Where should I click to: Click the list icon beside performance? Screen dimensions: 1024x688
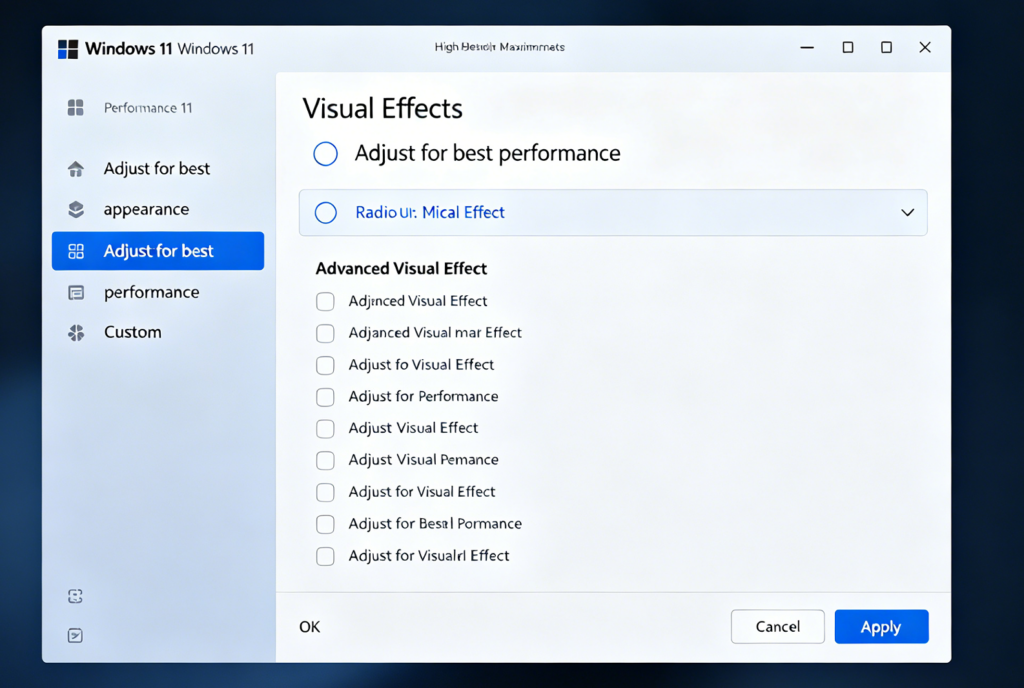76,292
